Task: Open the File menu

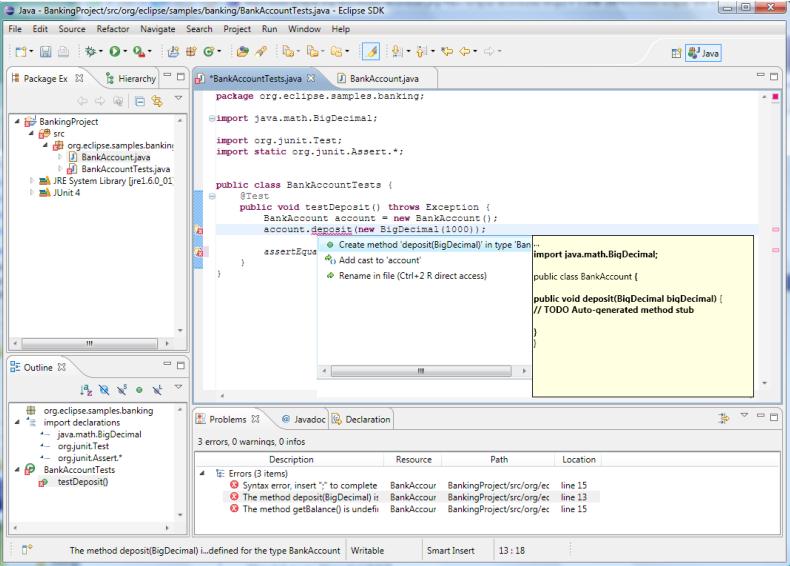Action: [x=15, y=29]
